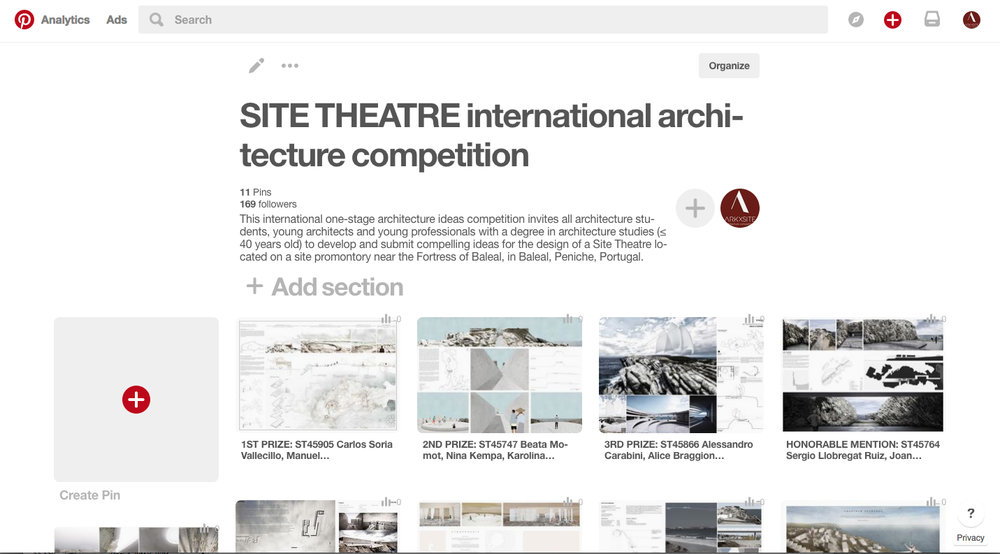
Task: Open the Honorable Mention ST45764 pin thumbnail
Action: 863,375
